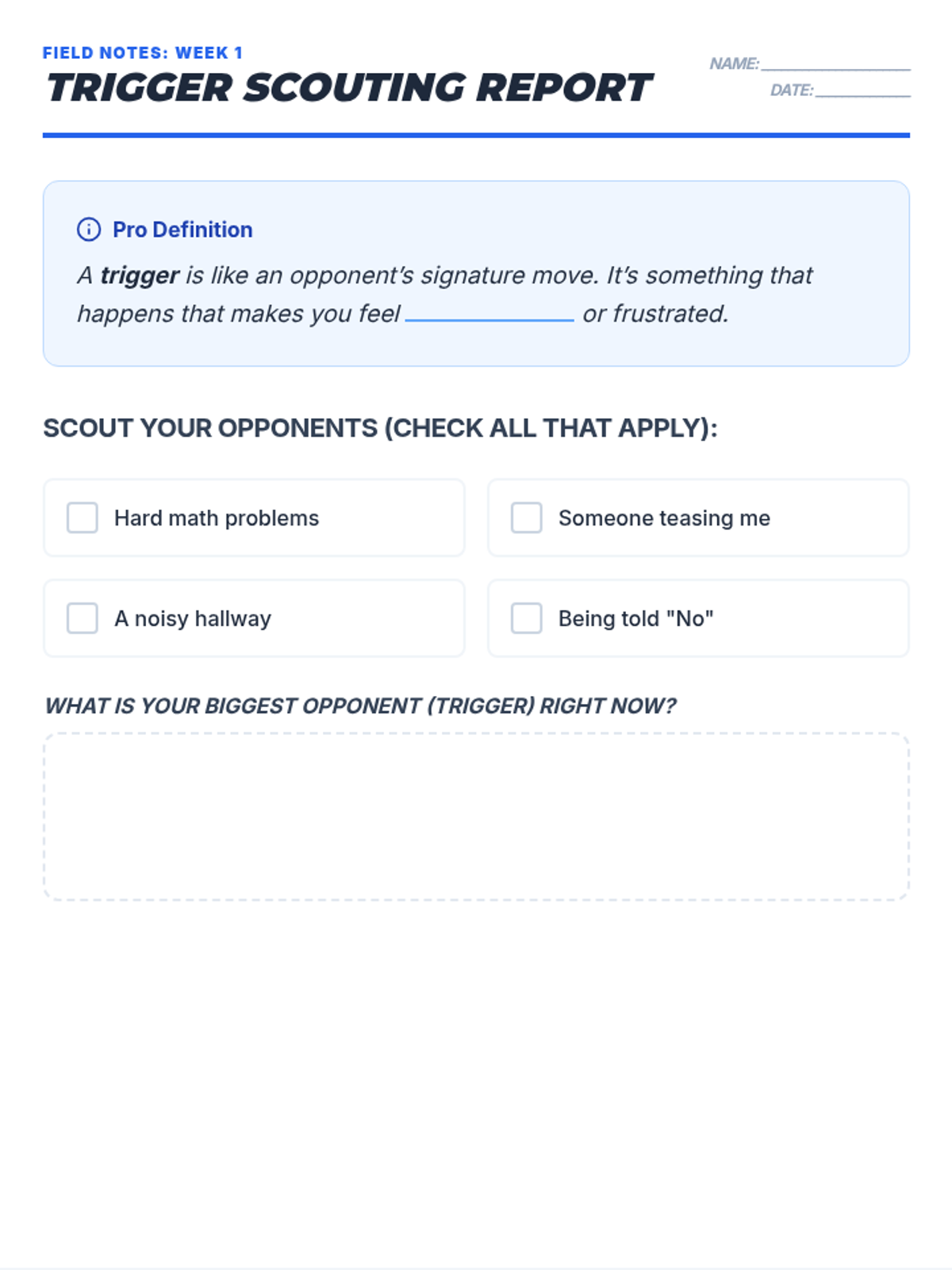The width and height of the screenshot is (952, 1270).
Task: Click the "A noisy hallway" label text
Action: [x=193, y=618]
